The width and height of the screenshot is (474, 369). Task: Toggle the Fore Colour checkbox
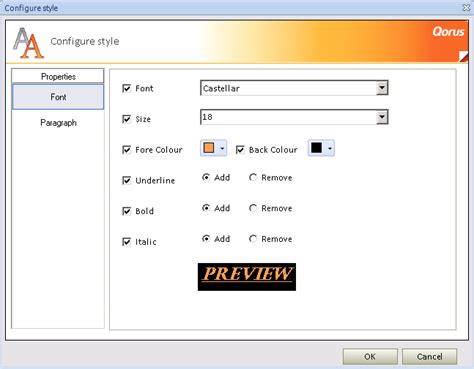(127, 150)
